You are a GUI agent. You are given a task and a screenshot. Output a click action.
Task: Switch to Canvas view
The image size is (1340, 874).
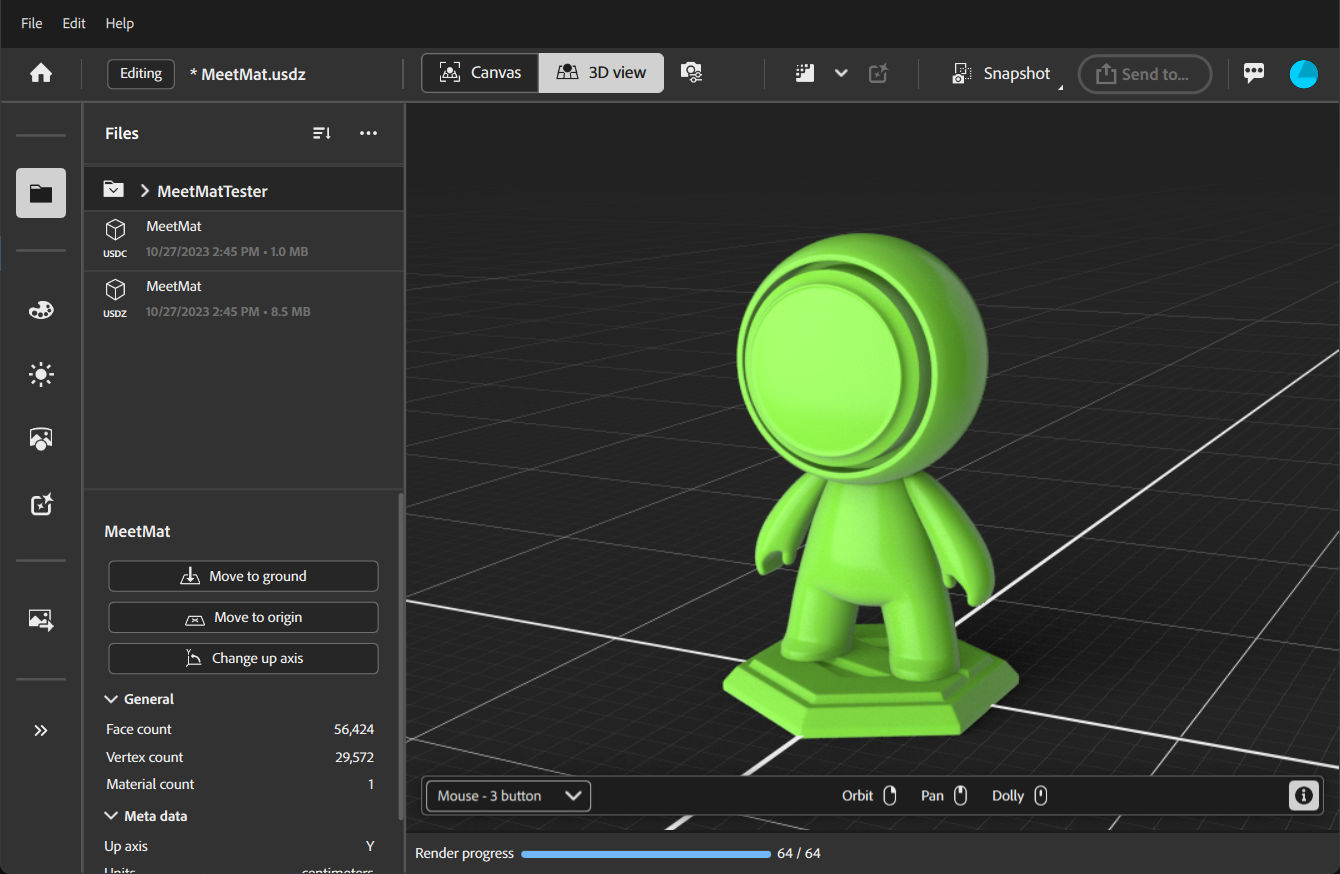point(480,73)
